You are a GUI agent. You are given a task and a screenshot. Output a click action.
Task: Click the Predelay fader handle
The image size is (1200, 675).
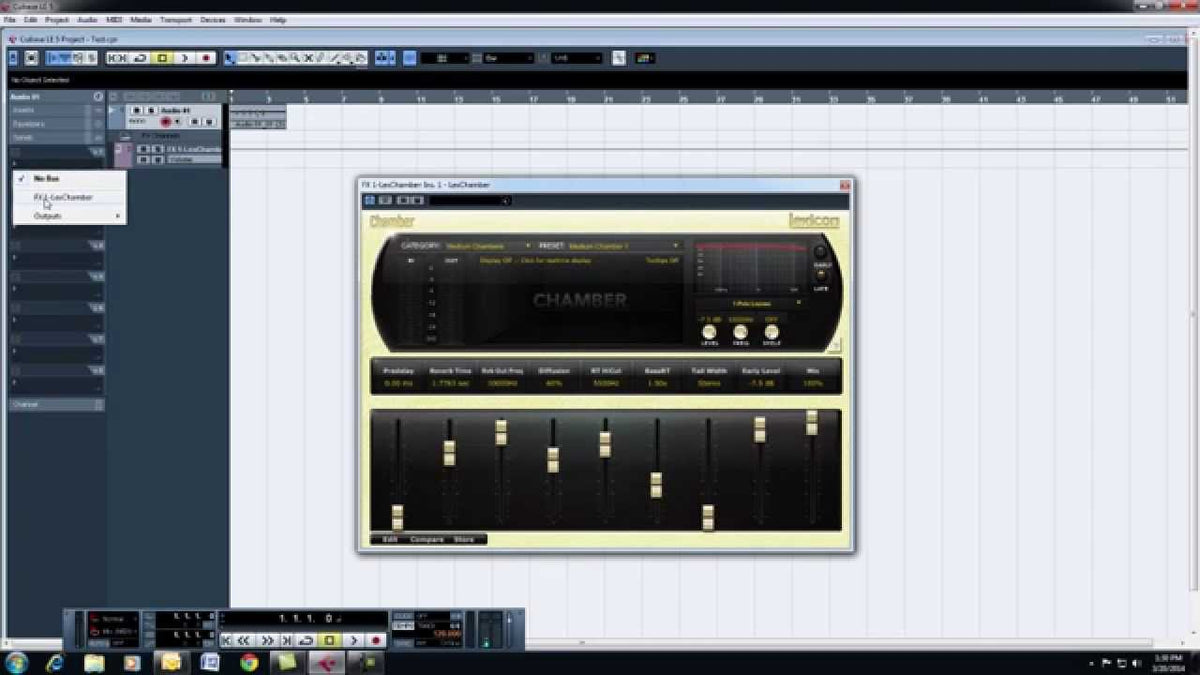tap(397, 517)
